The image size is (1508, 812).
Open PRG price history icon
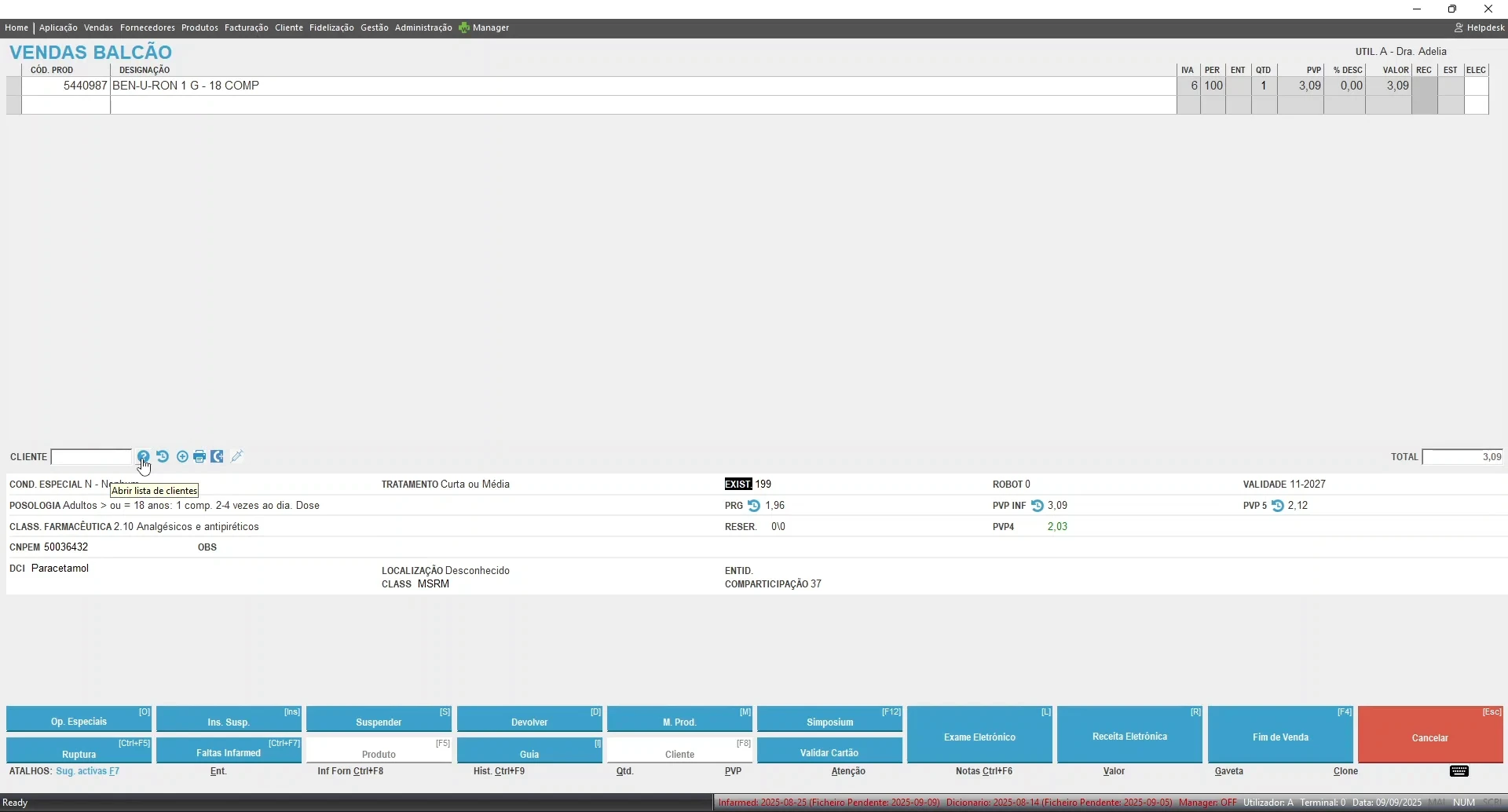(x=754, y=506)
